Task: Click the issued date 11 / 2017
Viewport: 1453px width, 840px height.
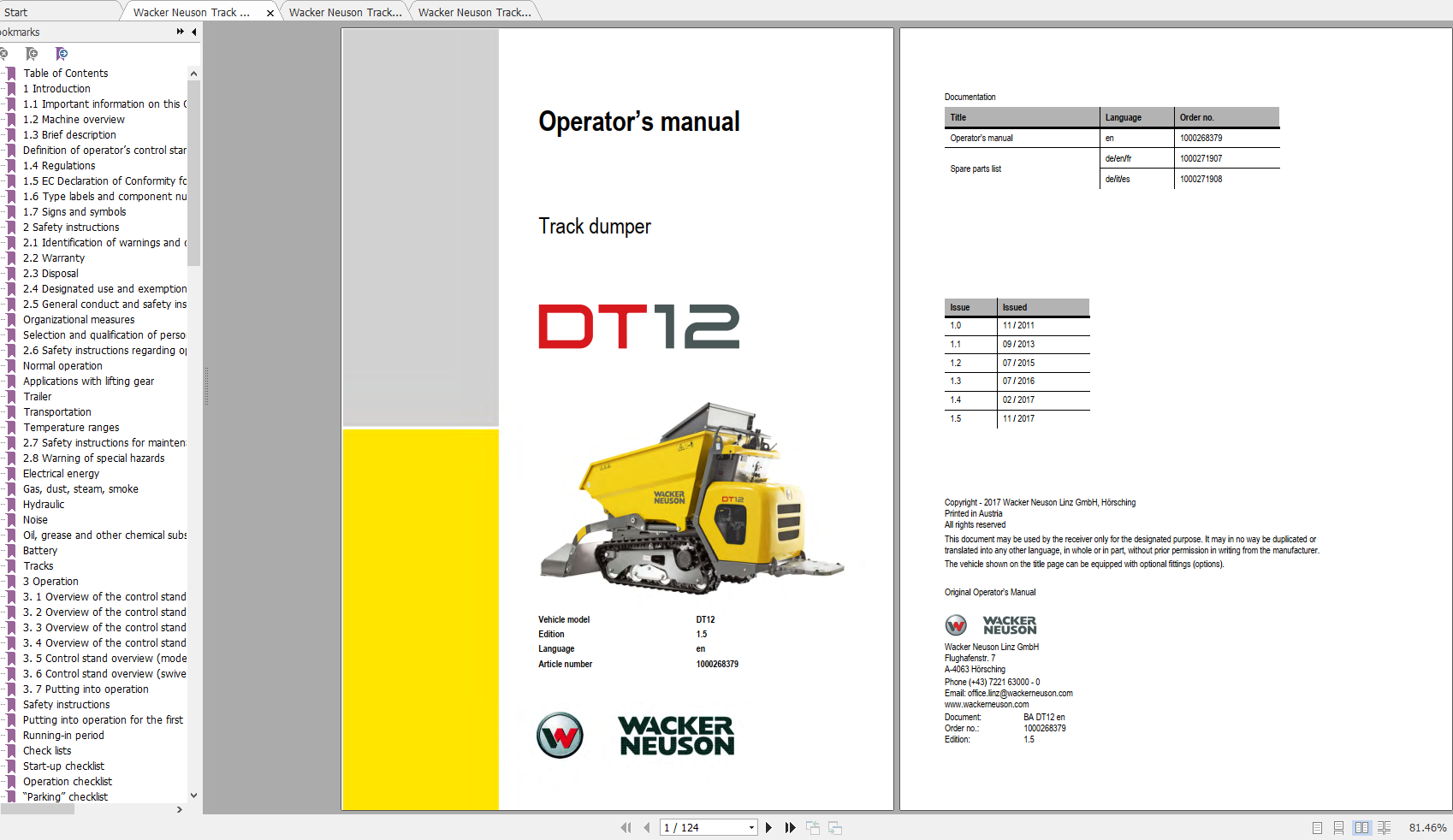Action: [x=1018, y=419]
